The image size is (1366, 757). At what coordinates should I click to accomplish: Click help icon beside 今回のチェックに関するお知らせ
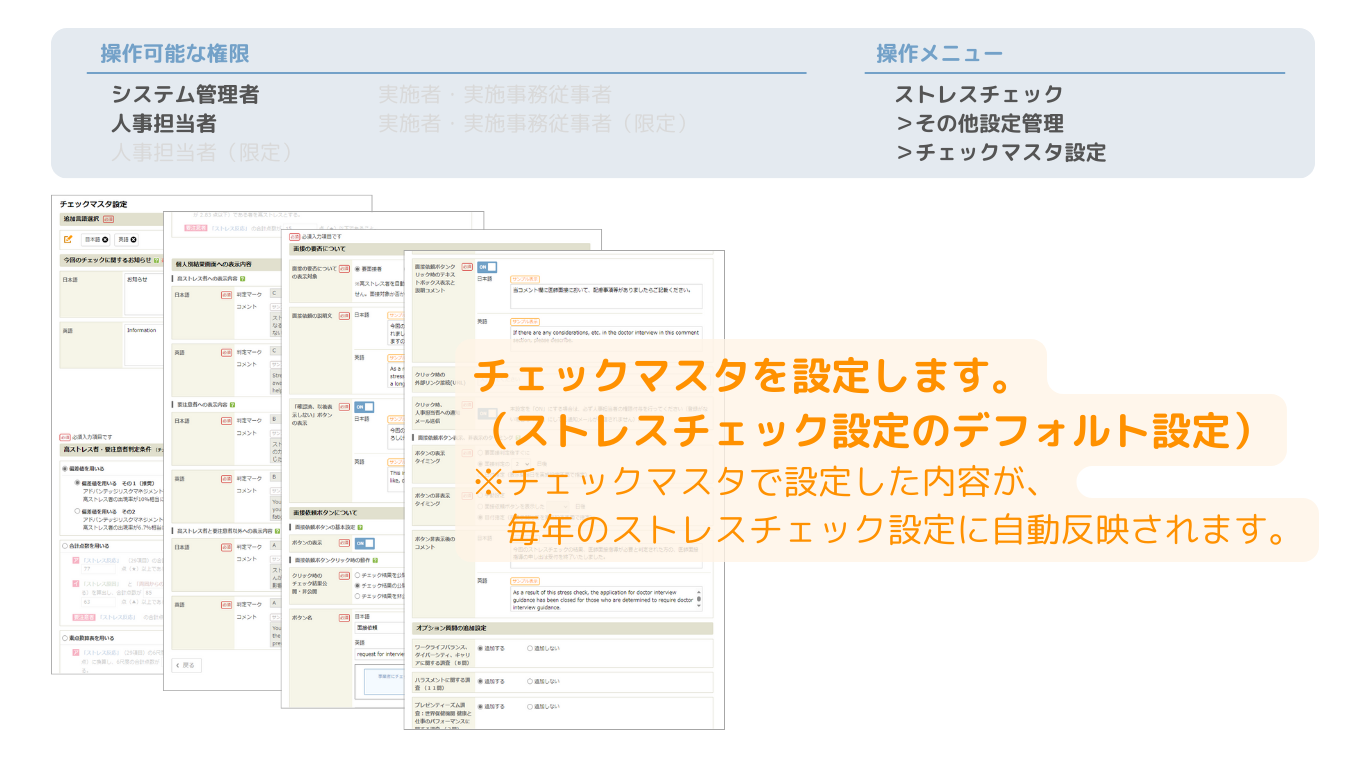[x=157, y=260]
